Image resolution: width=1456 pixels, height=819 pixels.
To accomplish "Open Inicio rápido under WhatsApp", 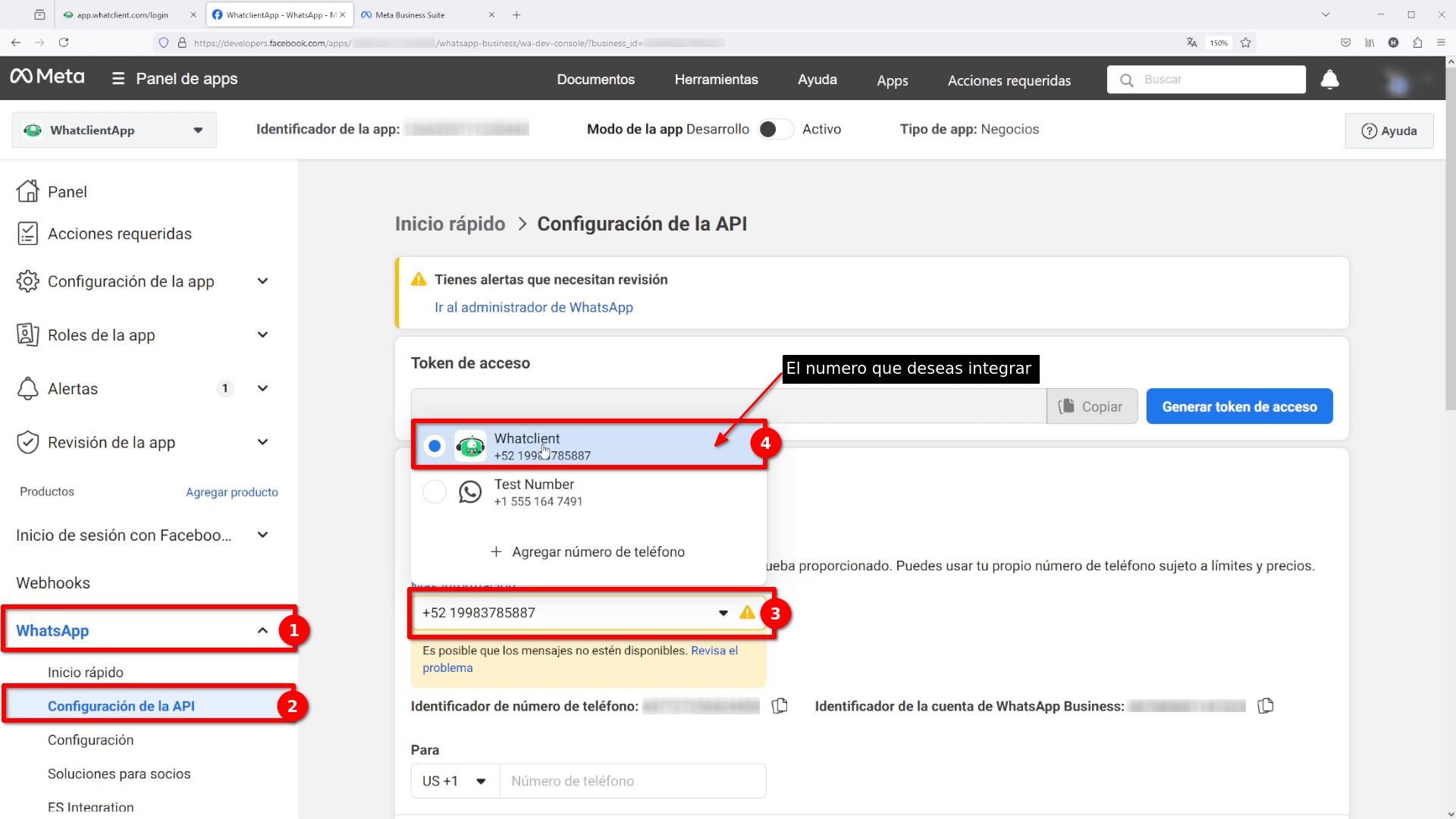I will 85,673.
